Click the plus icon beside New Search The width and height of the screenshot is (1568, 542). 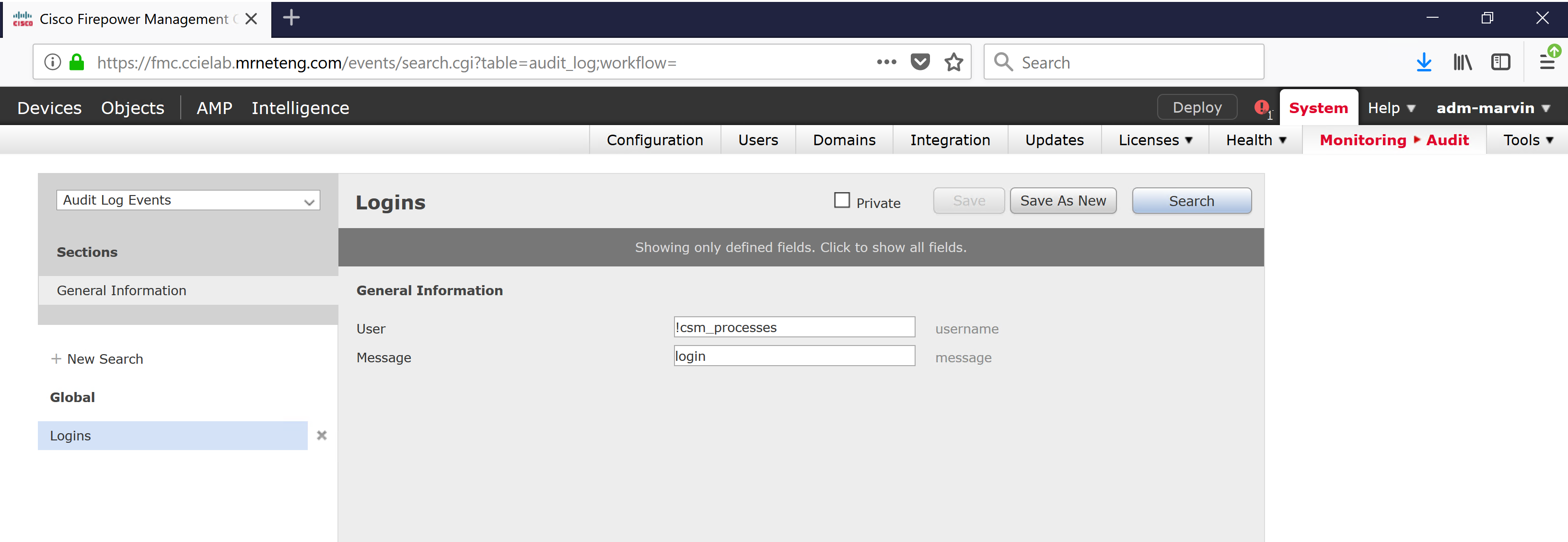(x=56, y=359)
